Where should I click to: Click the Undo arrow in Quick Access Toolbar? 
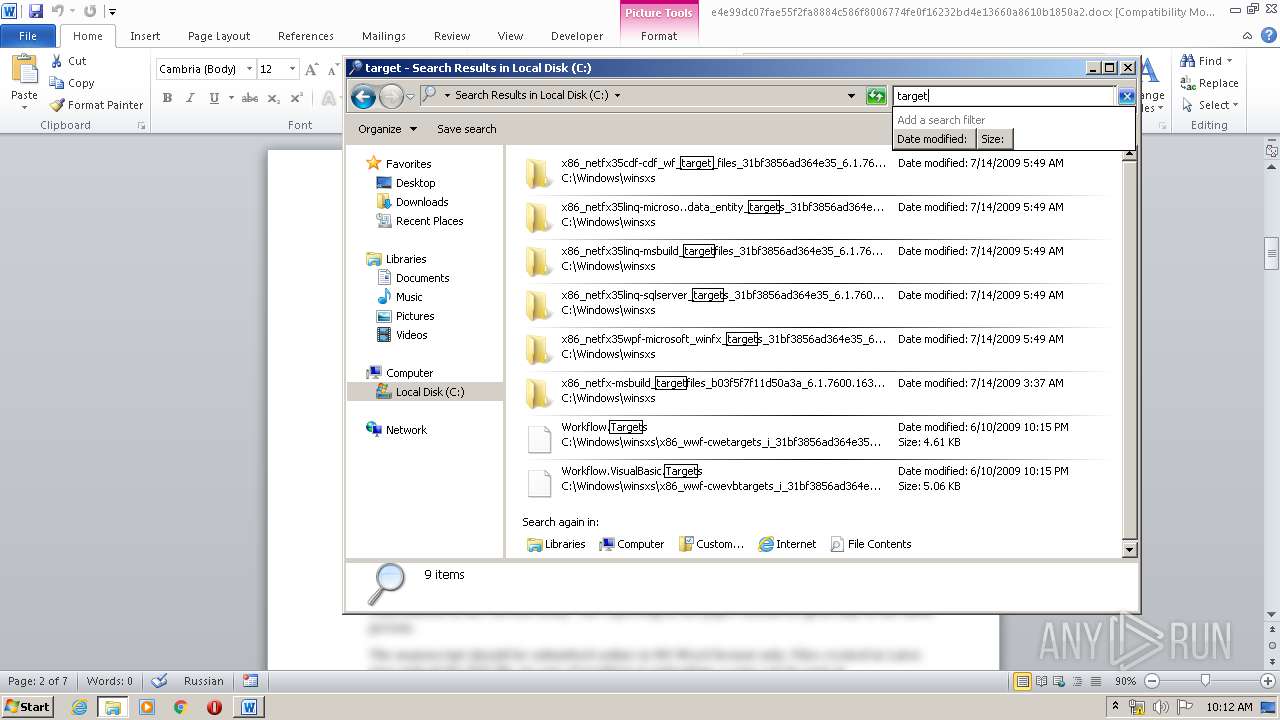(57, 11)
